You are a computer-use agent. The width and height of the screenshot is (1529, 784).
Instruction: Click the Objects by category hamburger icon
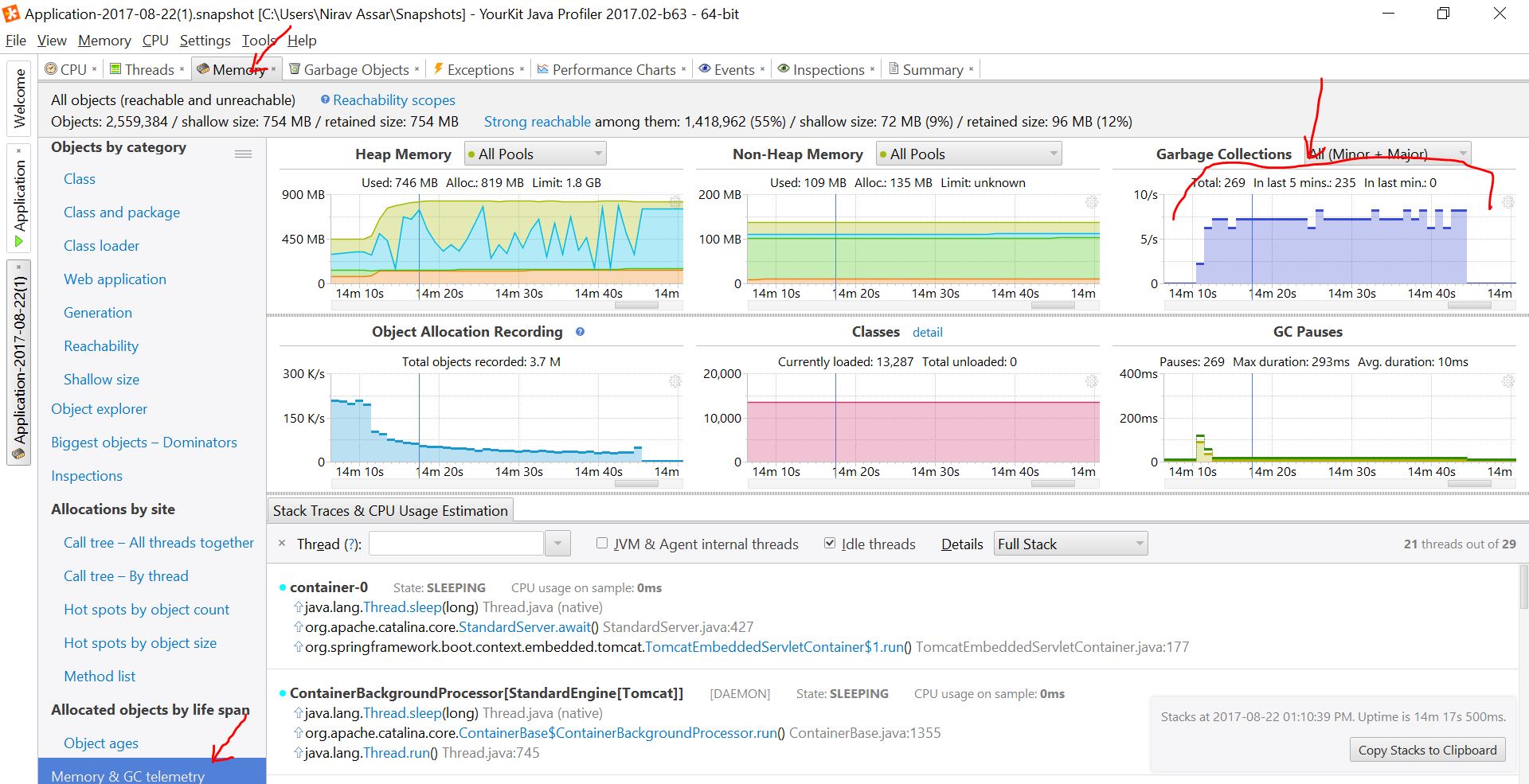click(x=243, y=154)
